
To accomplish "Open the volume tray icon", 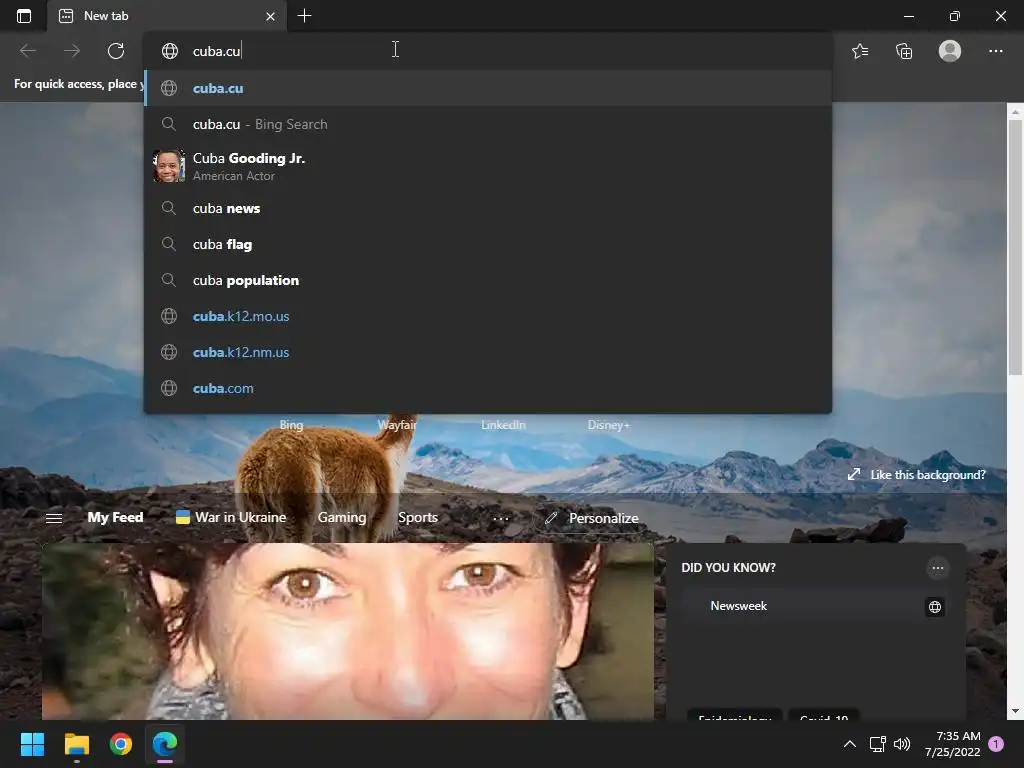I will [902, 744].
